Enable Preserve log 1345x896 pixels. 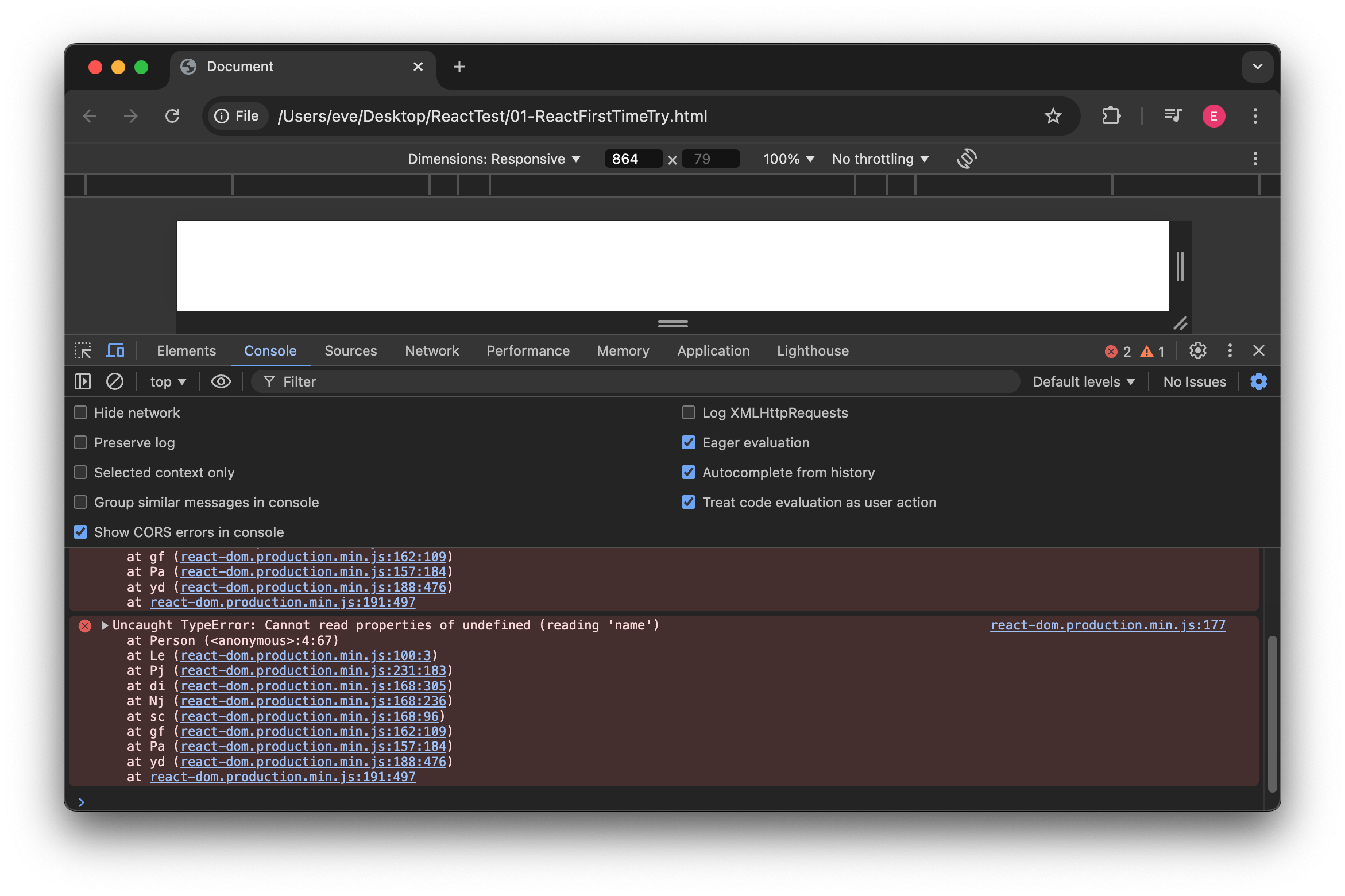[80, 442]
